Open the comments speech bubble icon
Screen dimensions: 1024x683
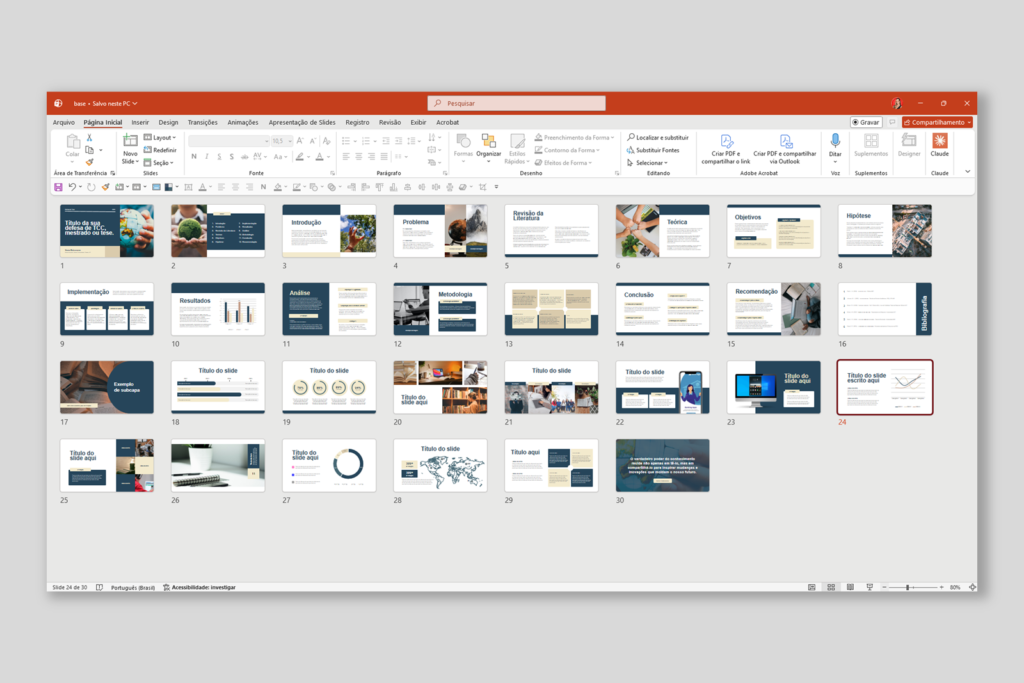coord(892,122)
